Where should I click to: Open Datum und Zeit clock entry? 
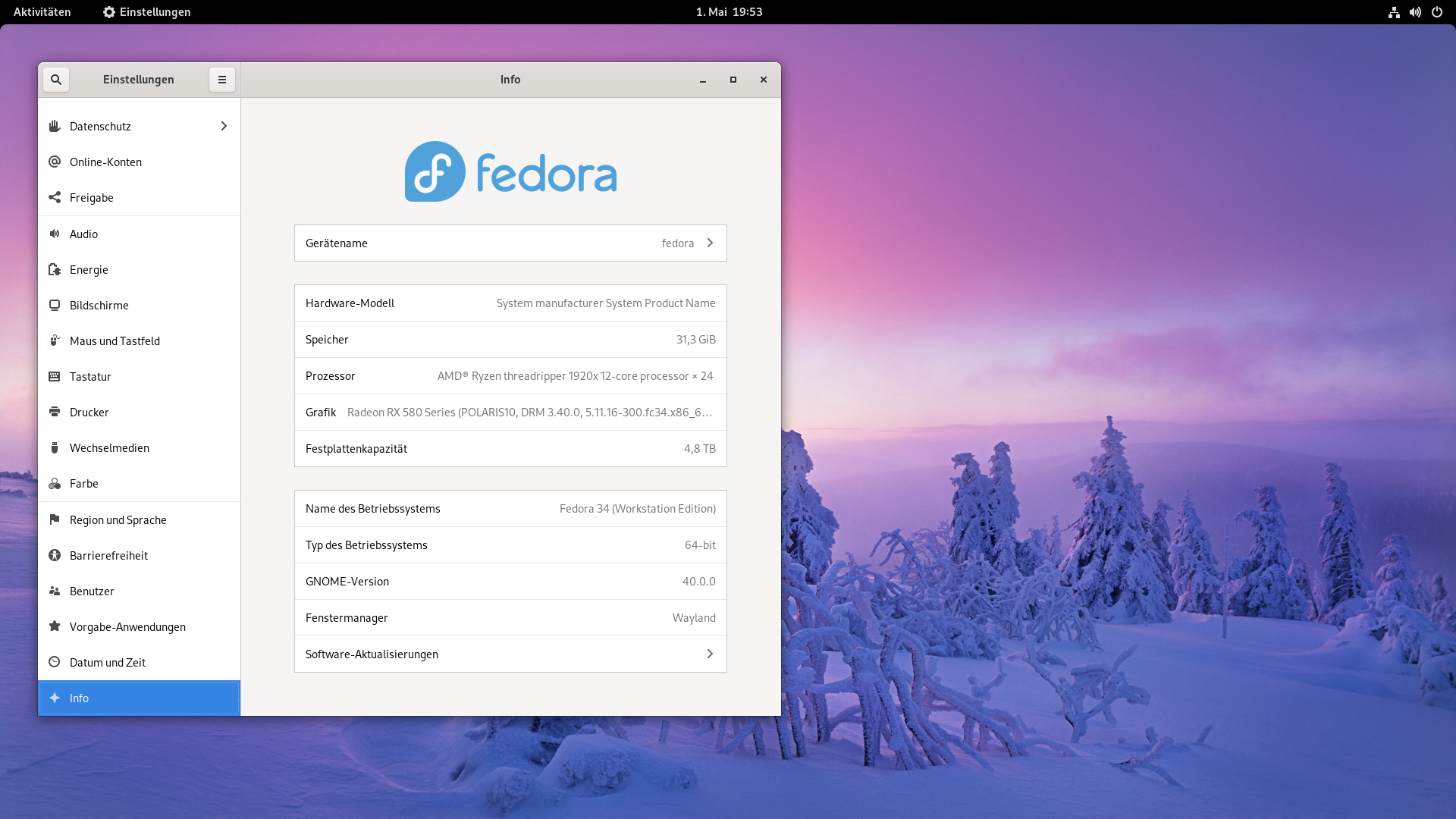coord(107,663)
